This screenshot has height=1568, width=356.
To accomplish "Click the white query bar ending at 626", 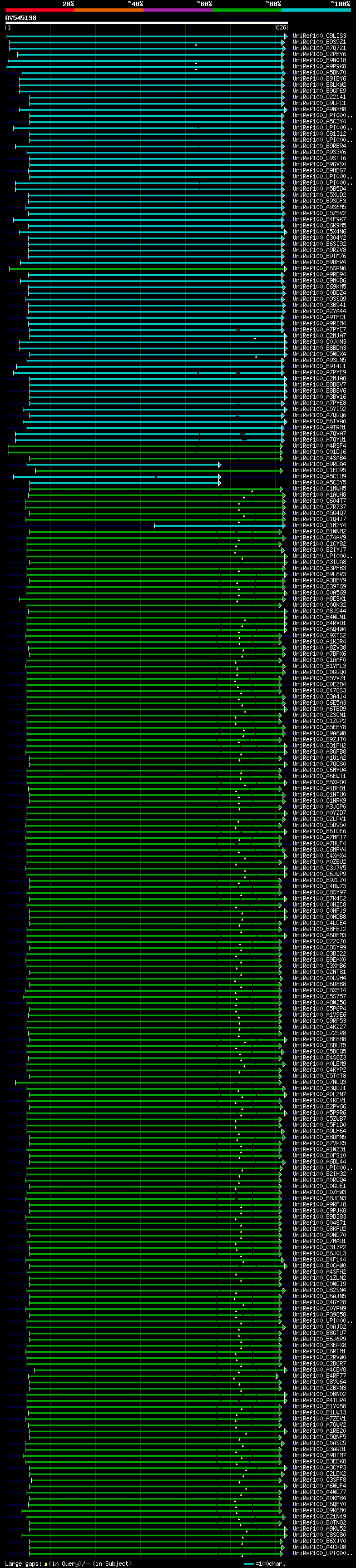I will click(147, 23).
